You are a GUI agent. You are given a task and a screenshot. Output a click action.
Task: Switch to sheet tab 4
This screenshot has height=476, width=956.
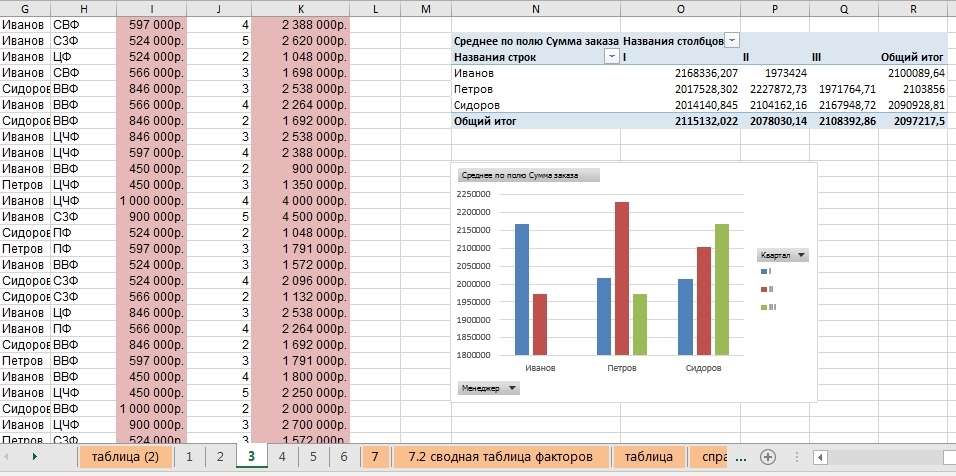282,456
